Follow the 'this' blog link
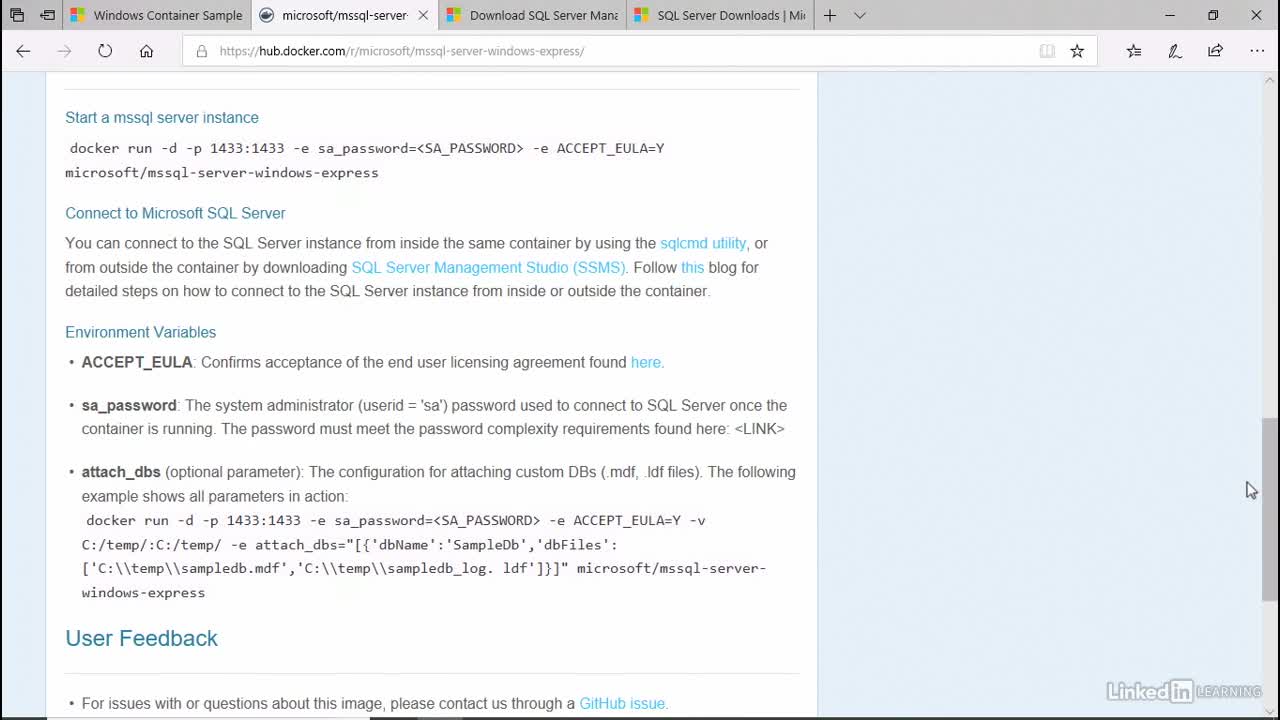 click(x=692, y=267)
